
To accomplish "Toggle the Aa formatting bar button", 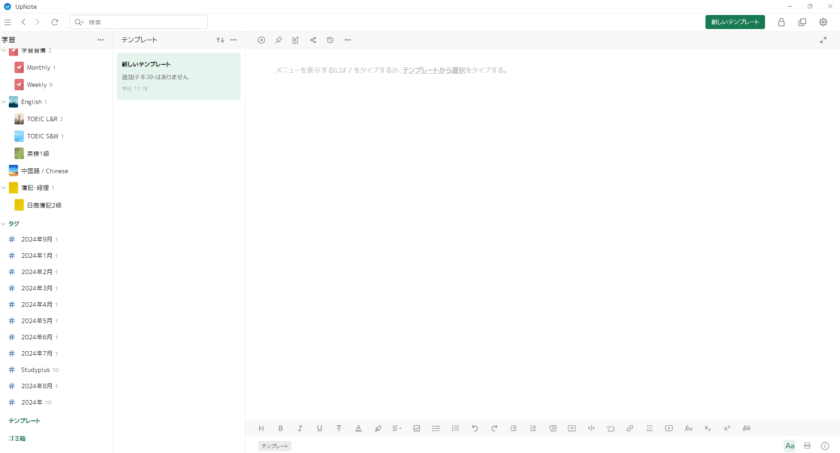I will point(790,446).
